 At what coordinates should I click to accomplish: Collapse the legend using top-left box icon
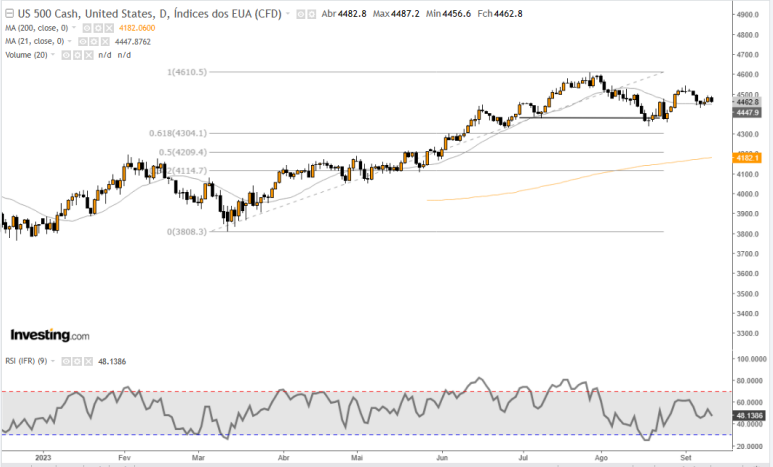click(9, 13)
